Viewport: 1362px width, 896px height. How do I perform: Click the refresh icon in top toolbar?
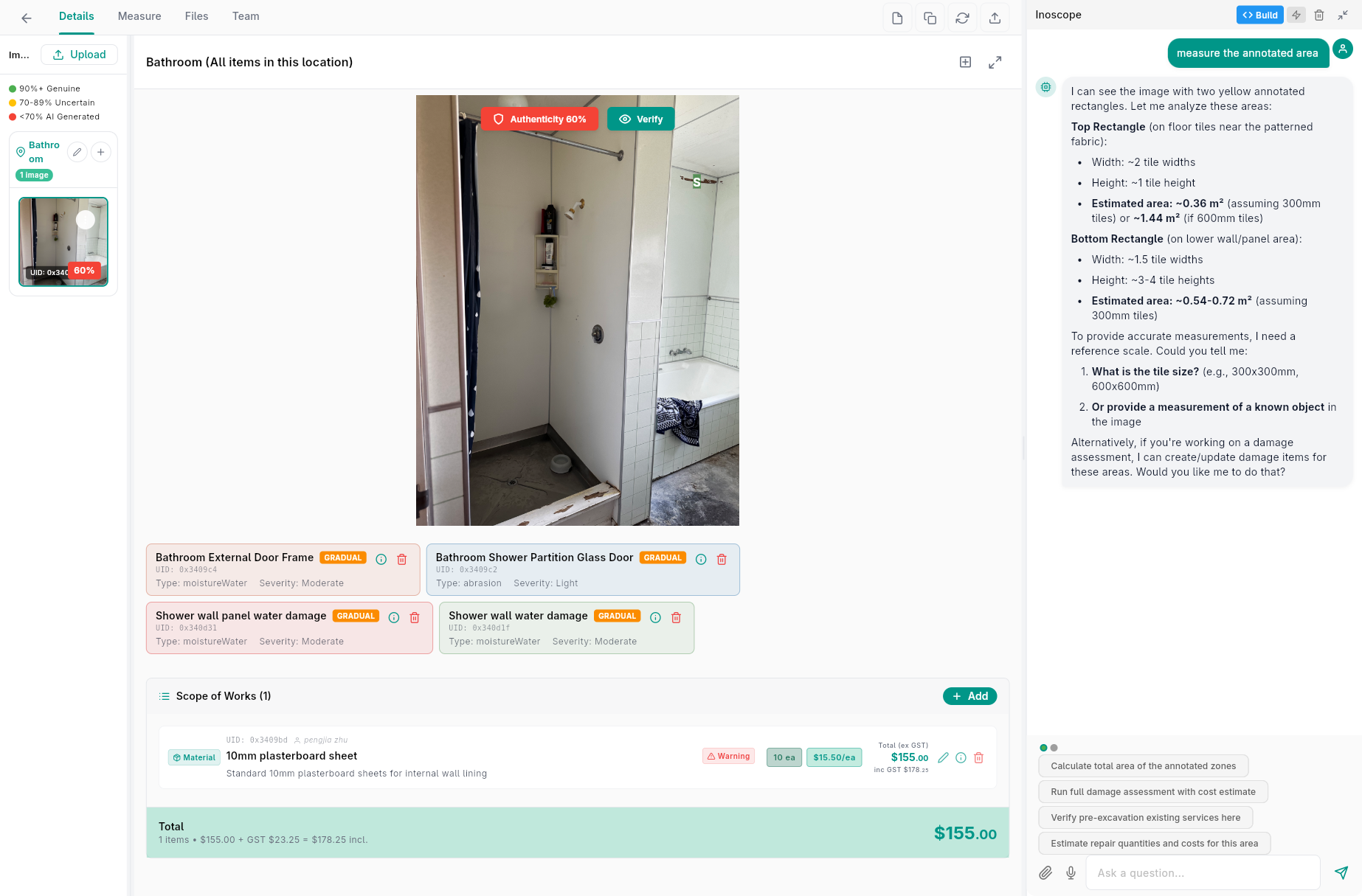pos(962,18)
